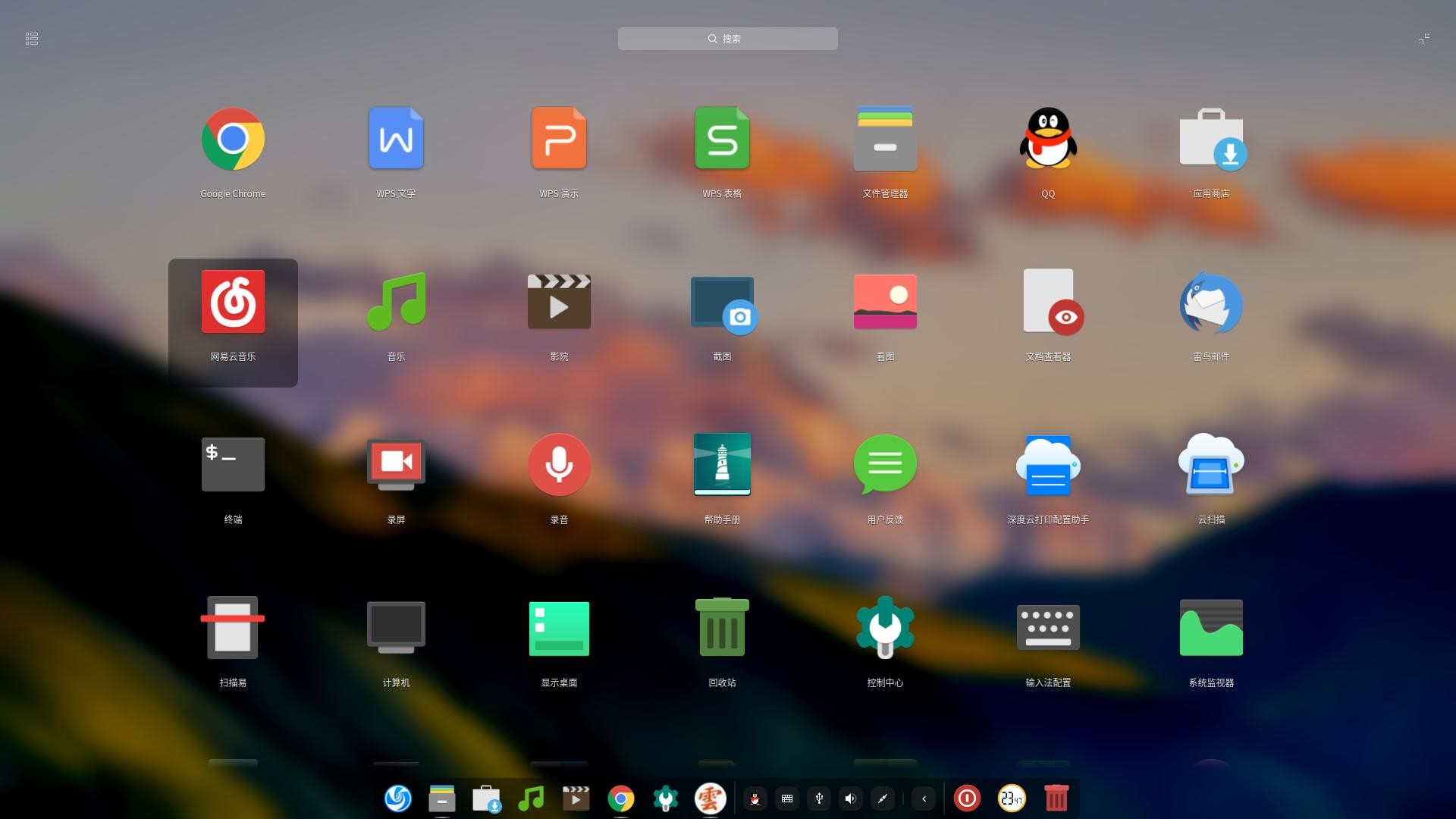Viewport: 1456px width, 819px height.
Task: Open 雷鸟邮件 Thunderbird mail
Action: pyautogui.click(x=1211, y=303)
